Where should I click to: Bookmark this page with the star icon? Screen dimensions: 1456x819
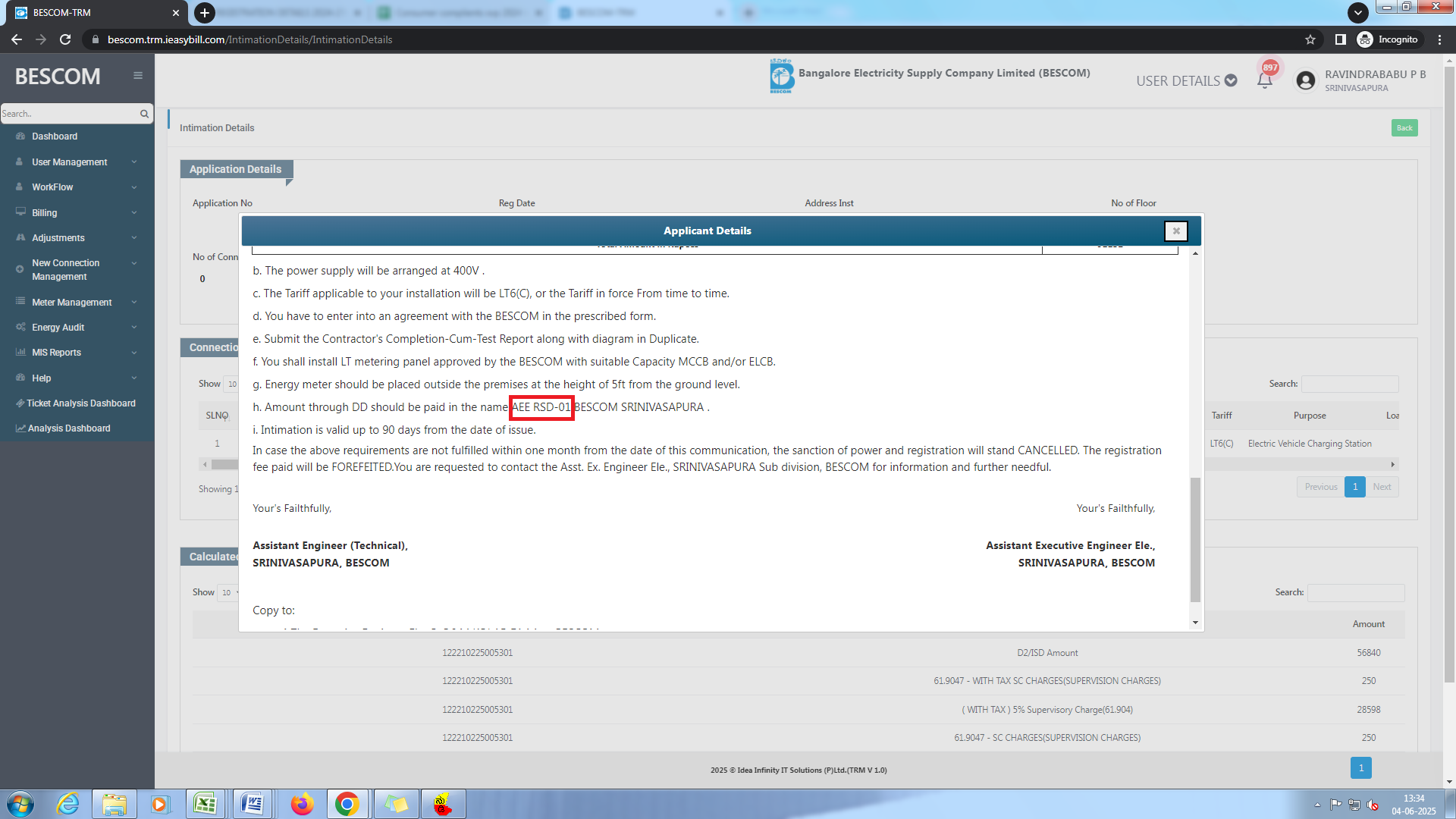pos(1310,39)
